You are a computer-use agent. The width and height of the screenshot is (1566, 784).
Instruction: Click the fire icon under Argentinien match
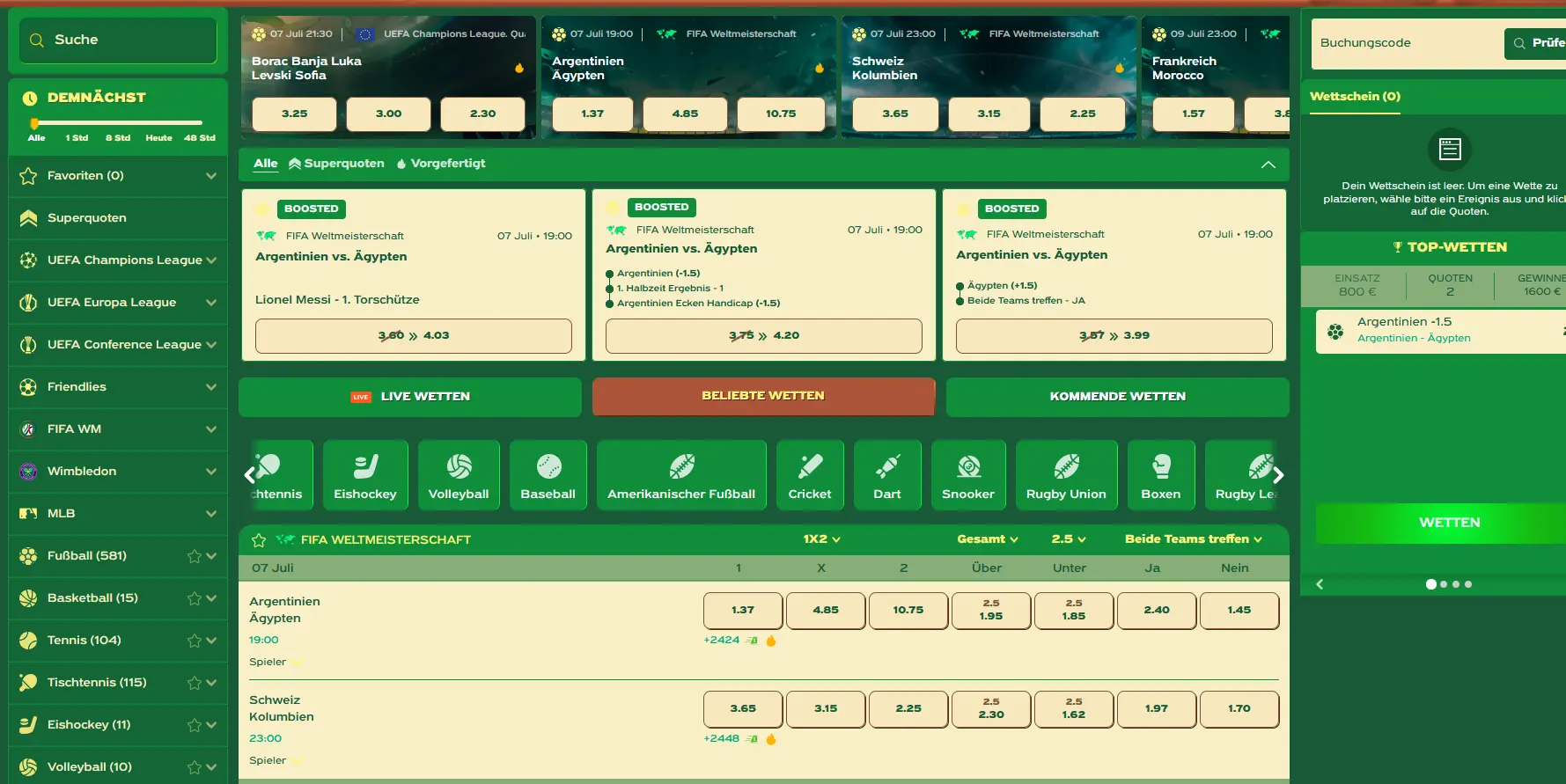pos(771,641)
